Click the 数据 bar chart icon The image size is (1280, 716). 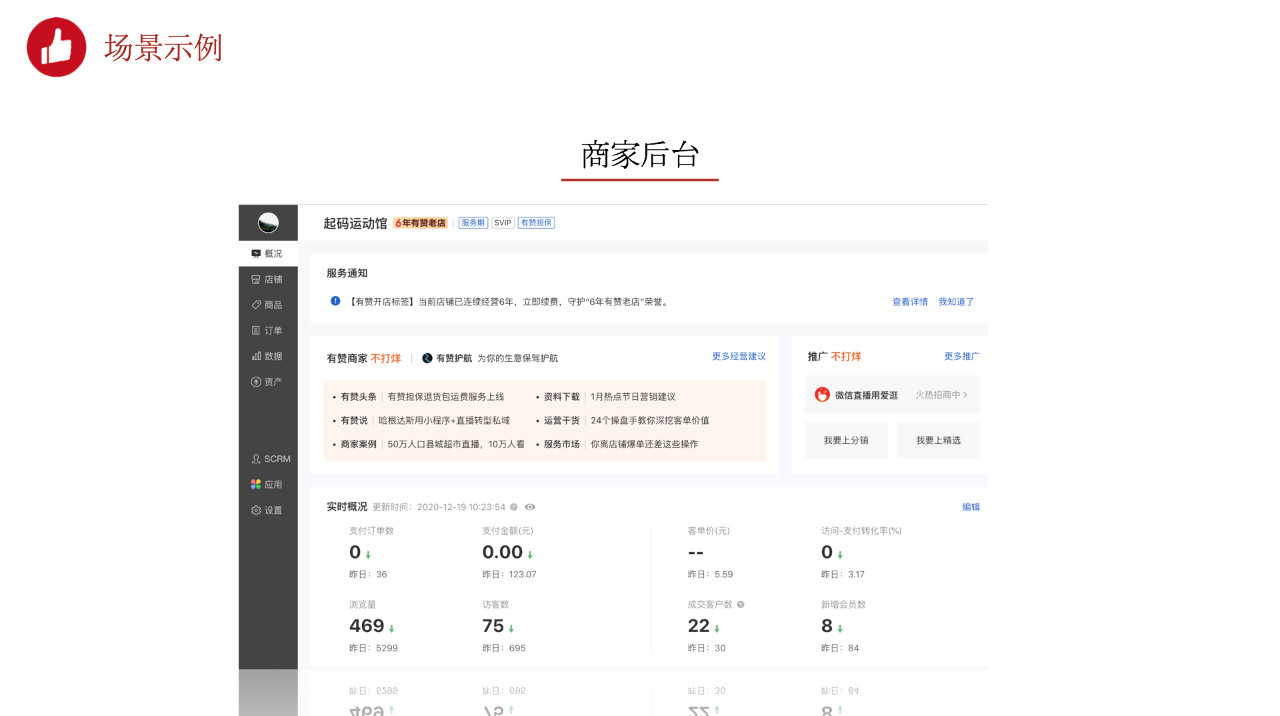tap(256, 356)
